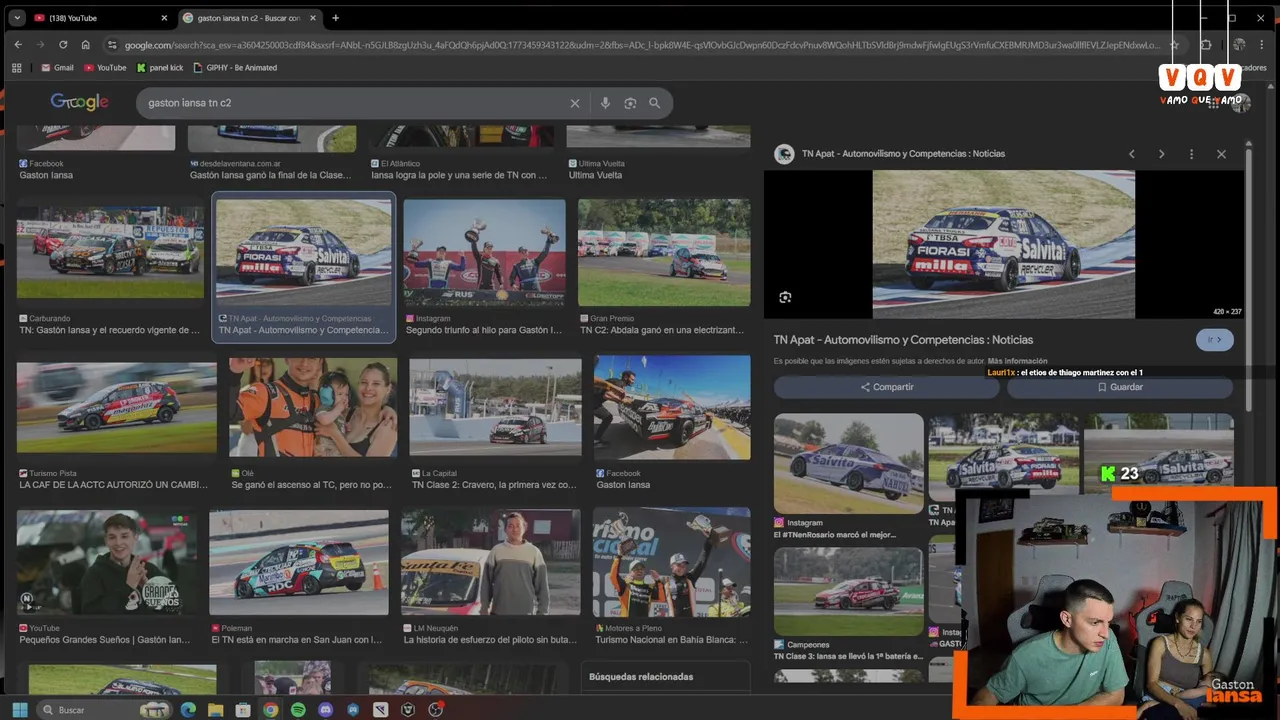
Task: Bookmark this page with star icon
Action: [1174, 45]
